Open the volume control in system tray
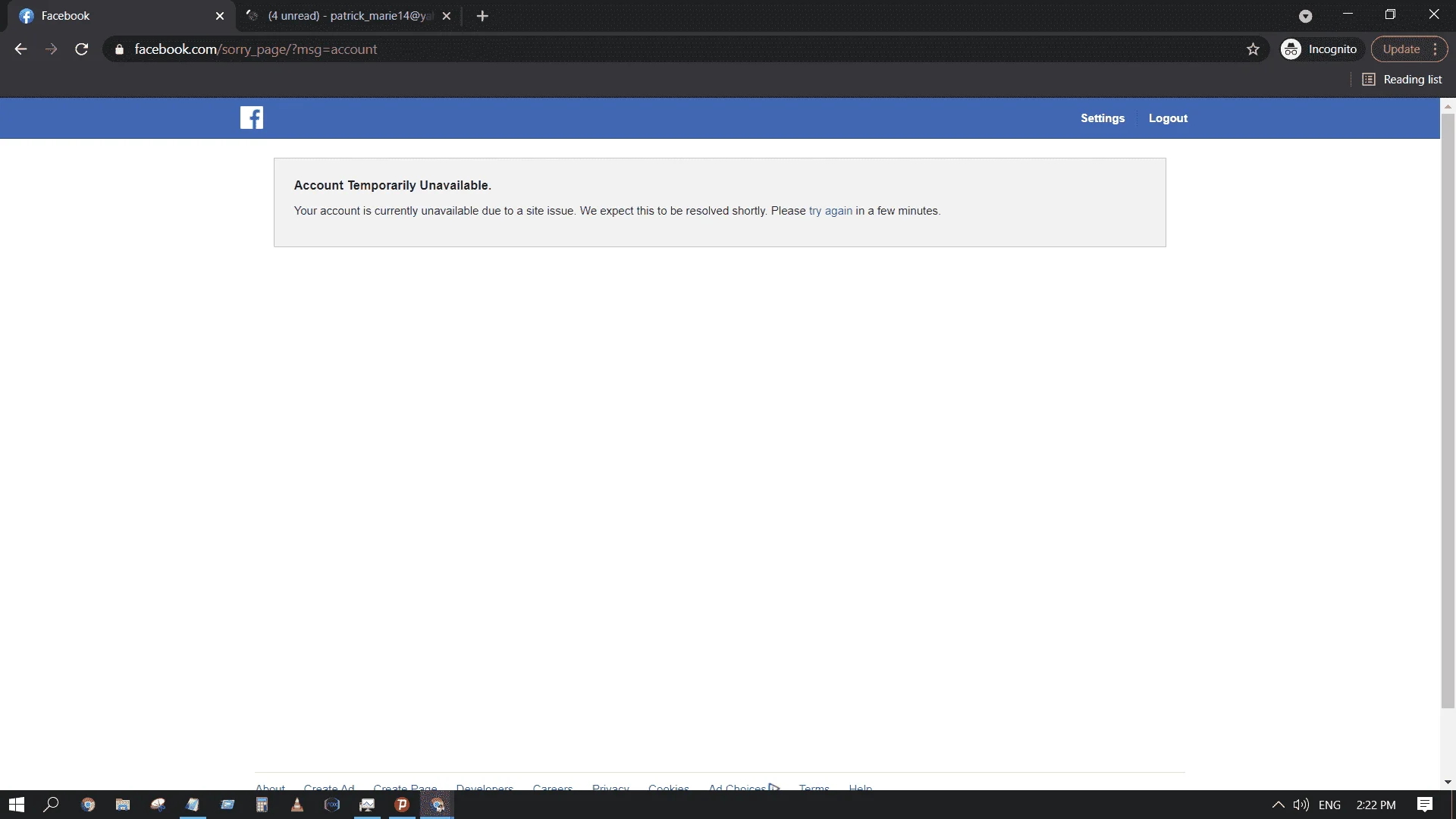Screen dimensions: 1456x819 (x=1301, y=805)
